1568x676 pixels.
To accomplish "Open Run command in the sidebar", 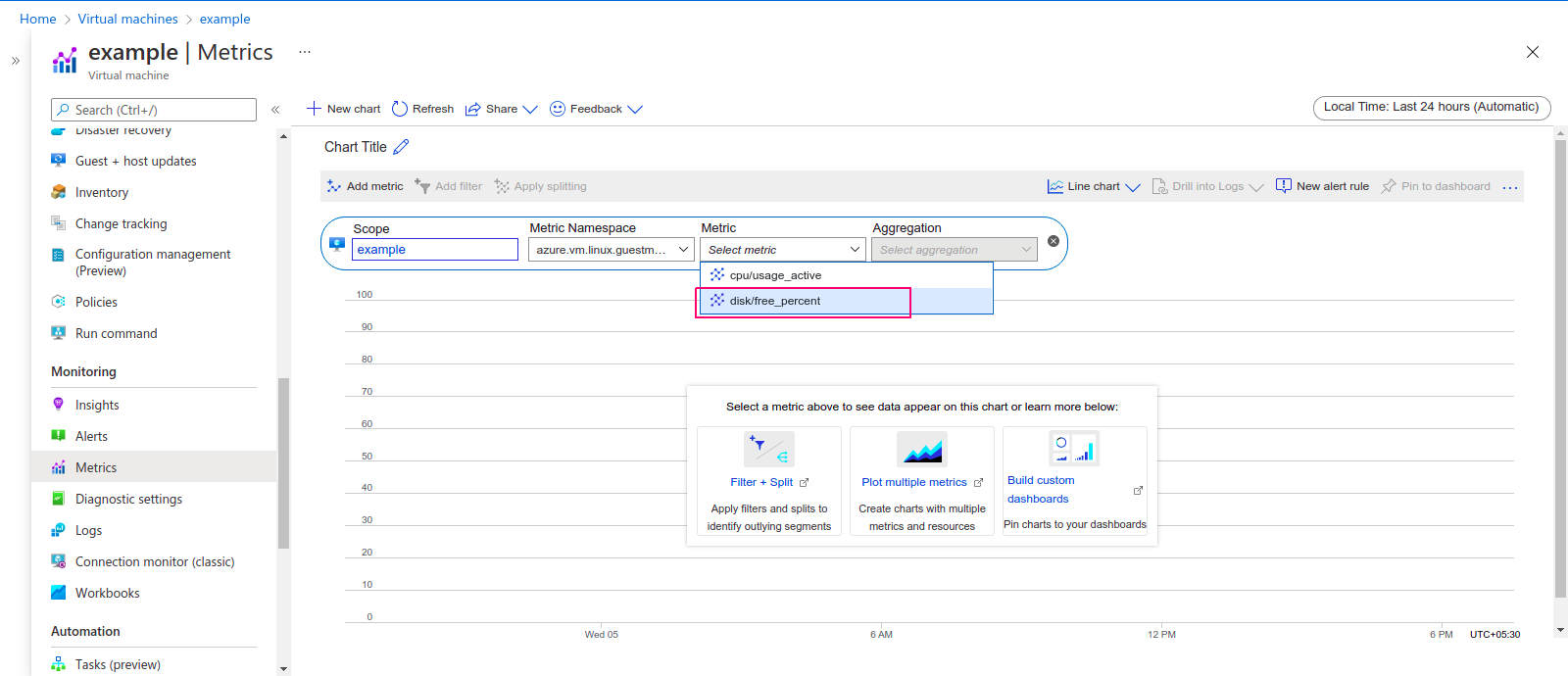I will pyautogui.click(x=116, y=334).
